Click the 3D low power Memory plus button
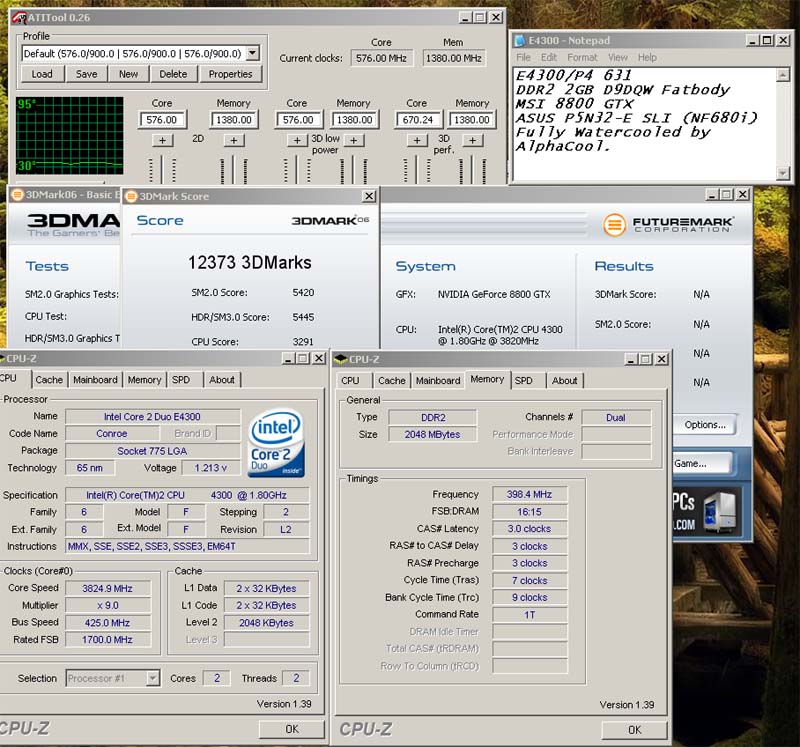Image resolution: width=800 pixels, height=747 pixels. coord(354,140)
